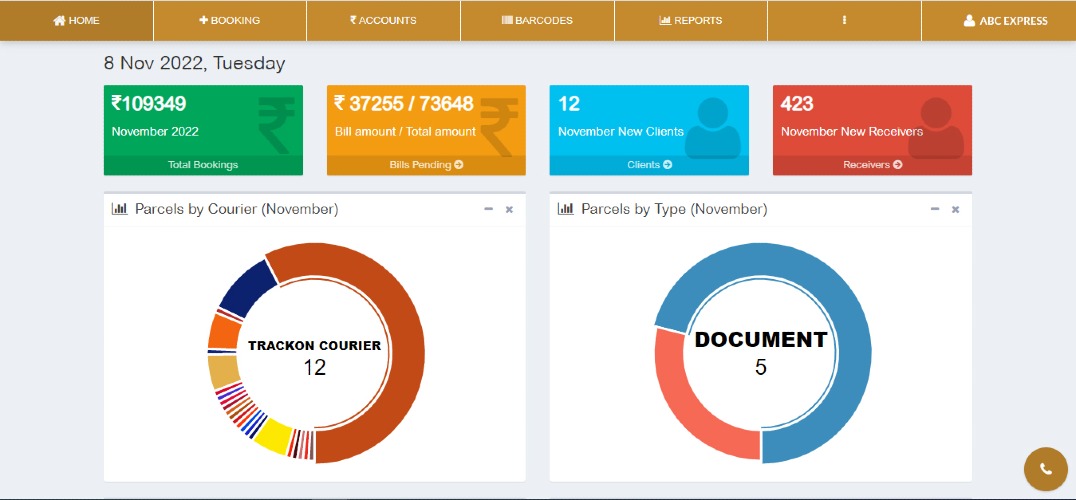Open the exclamation mark menu item
This screenshot has height=500, width=1076.
click(844, 21)
